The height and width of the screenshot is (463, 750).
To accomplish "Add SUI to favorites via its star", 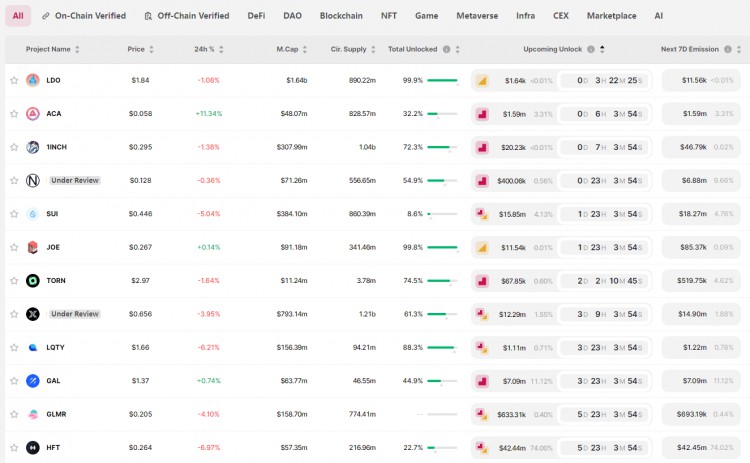I will click(14, 214).
